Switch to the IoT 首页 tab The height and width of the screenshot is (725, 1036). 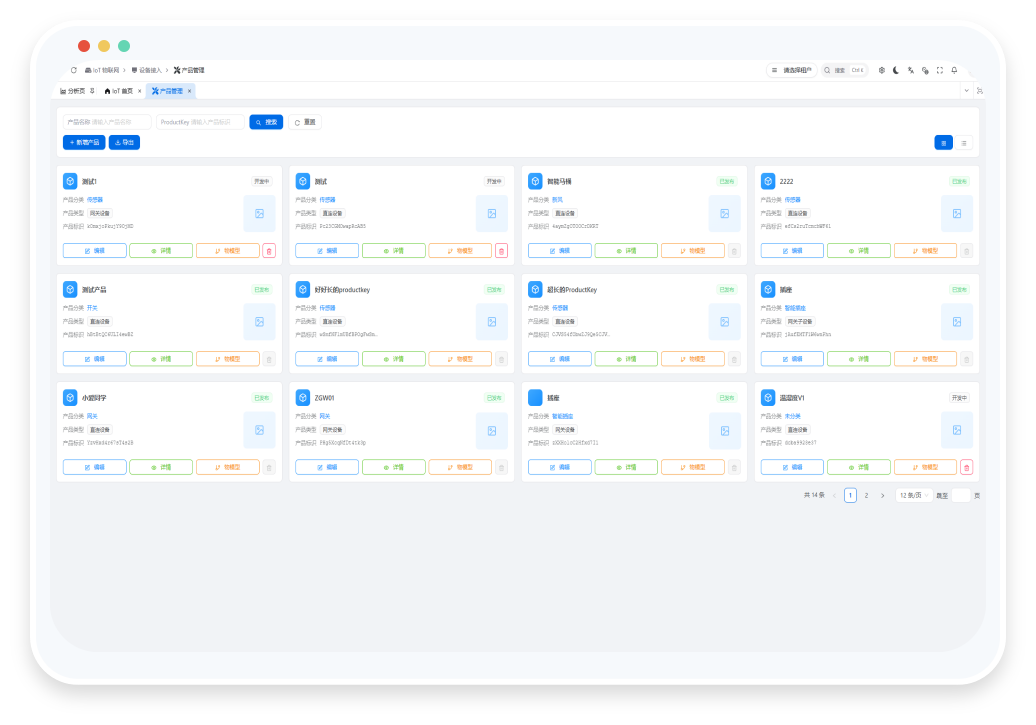pyautogui.click(x=120, y=91)
